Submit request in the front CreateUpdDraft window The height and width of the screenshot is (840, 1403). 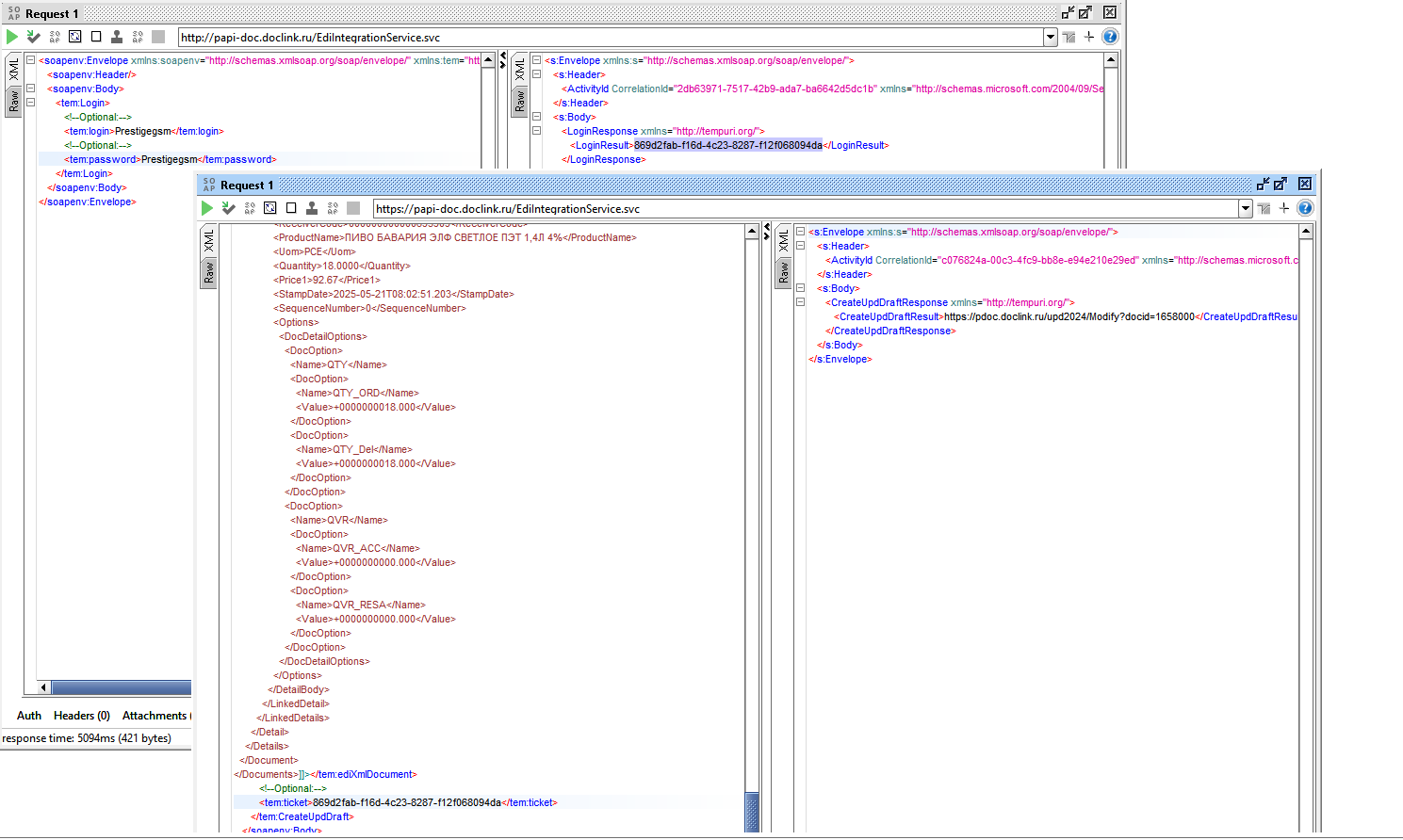tap(207, 208)
